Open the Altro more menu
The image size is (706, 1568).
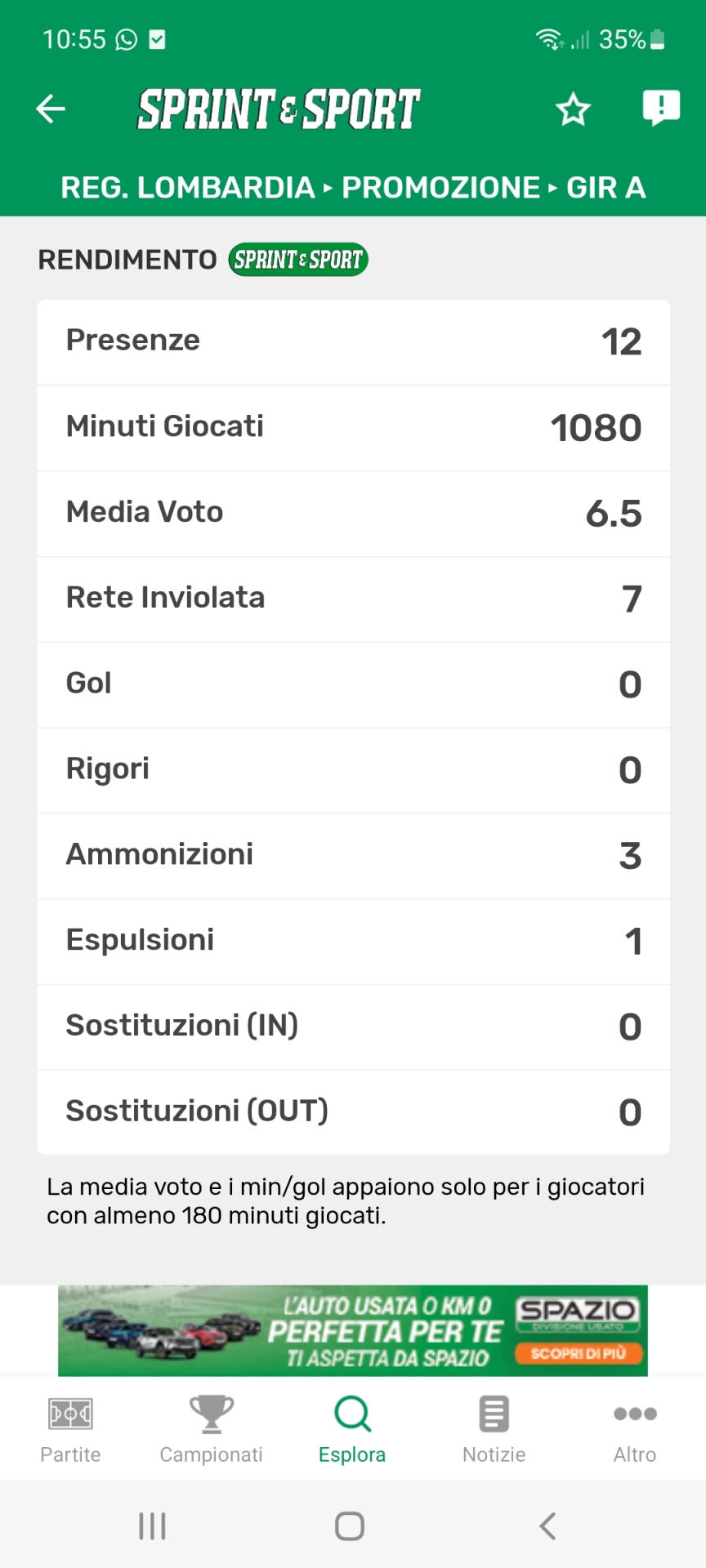coord(635,1429)
